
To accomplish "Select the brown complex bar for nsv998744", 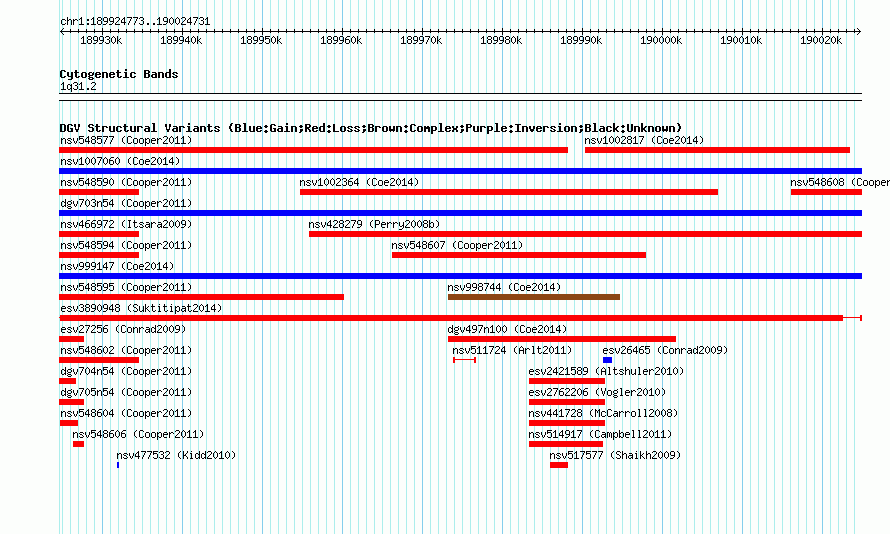I will pyautogui.click(x=534, y=297).
